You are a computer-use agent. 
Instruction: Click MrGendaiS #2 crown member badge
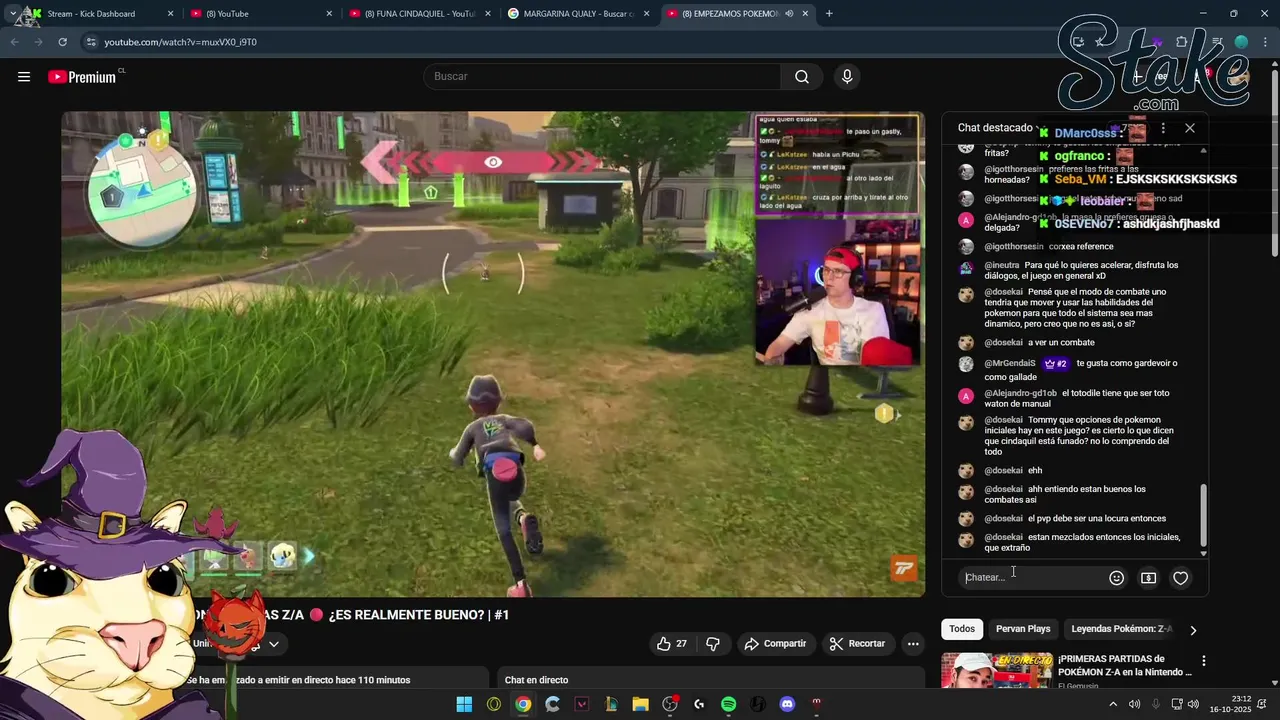(x=1056, y=364)
